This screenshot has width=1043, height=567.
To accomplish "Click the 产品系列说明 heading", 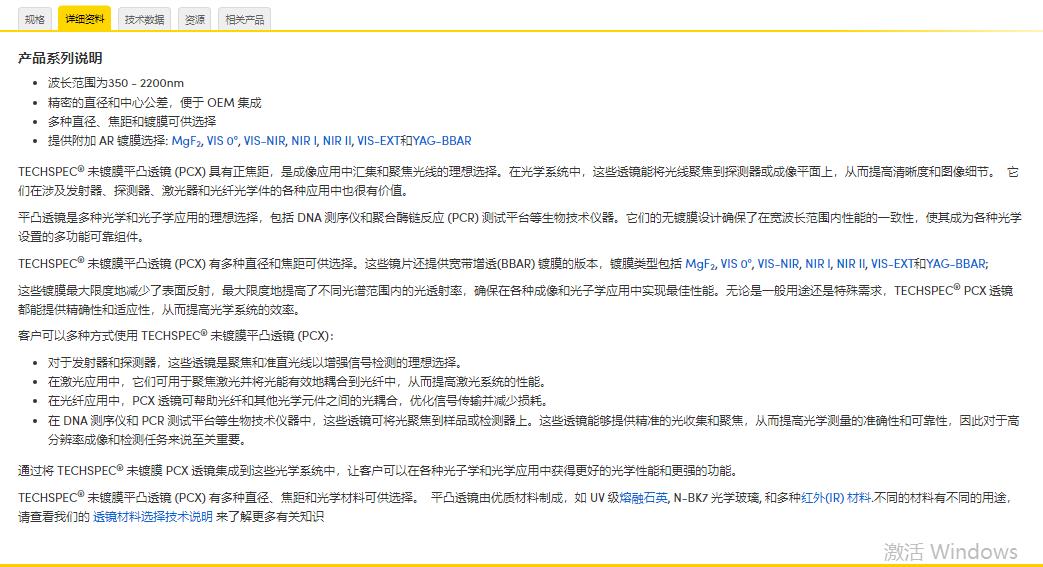I will pos(60,59).
